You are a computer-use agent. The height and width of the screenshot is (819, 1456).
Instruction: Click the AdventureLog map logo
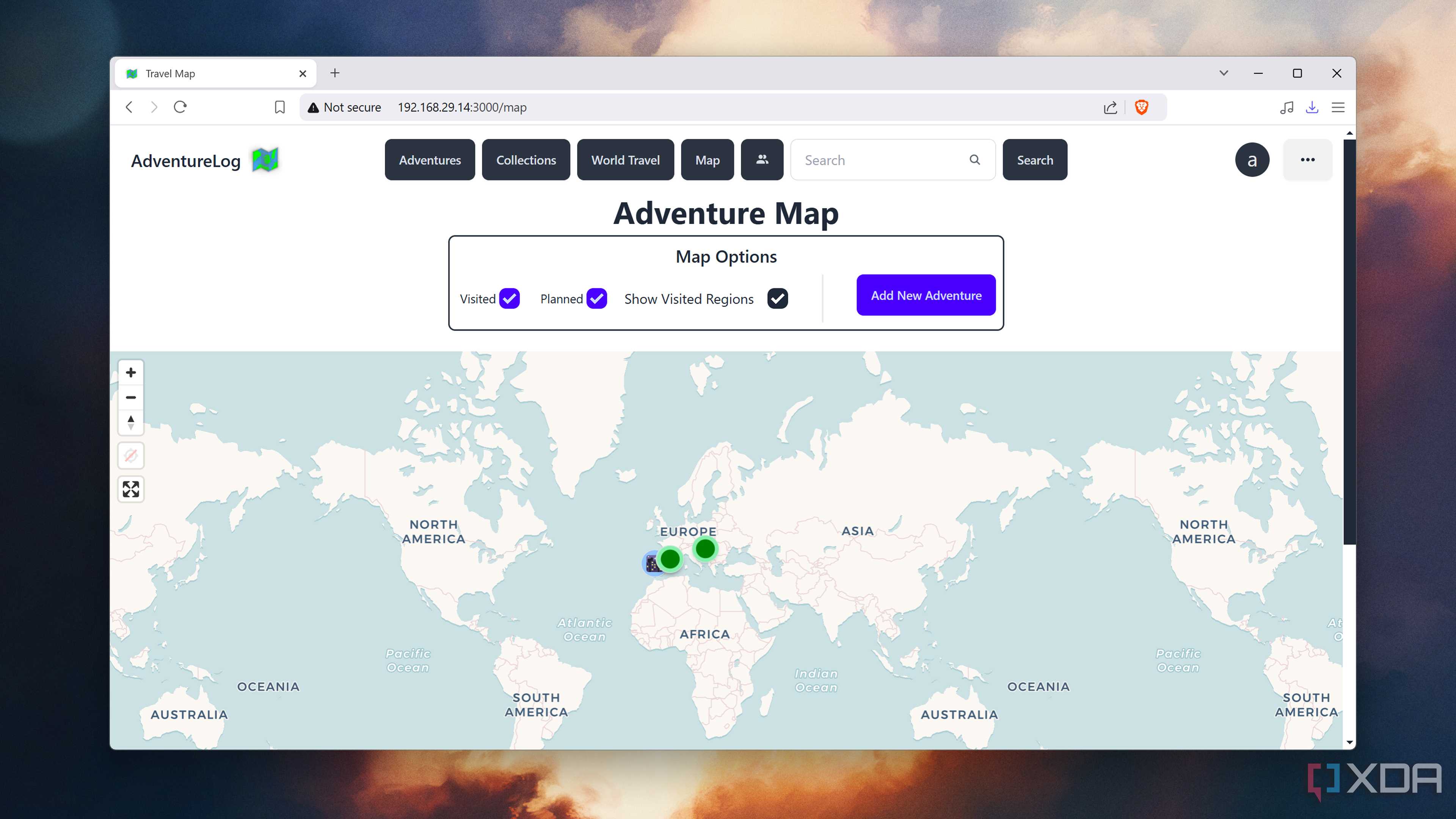265,160
